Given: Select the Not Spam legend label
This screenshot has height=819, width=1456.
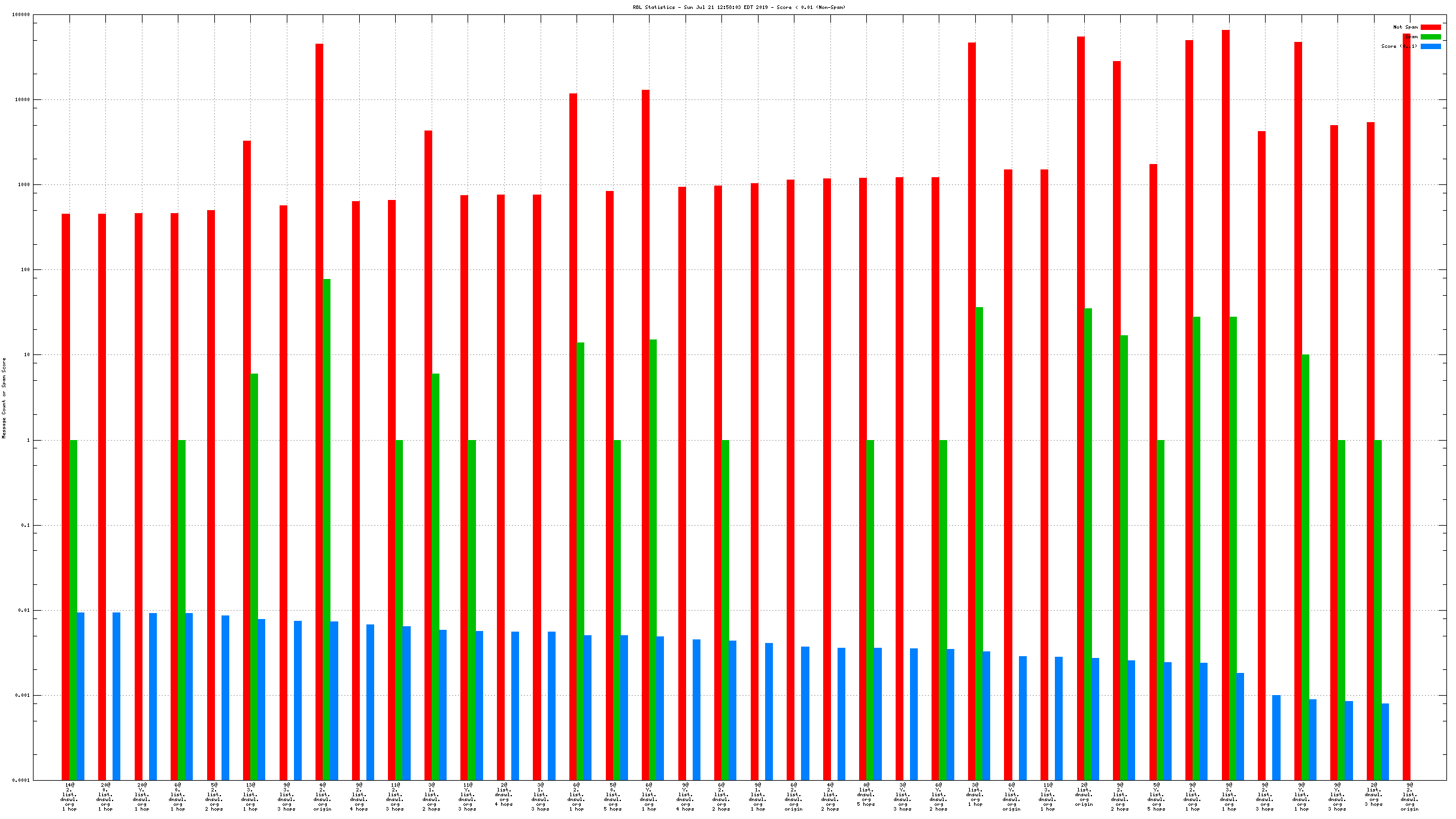Looking at the screenshot, I should coord(1405,27).
